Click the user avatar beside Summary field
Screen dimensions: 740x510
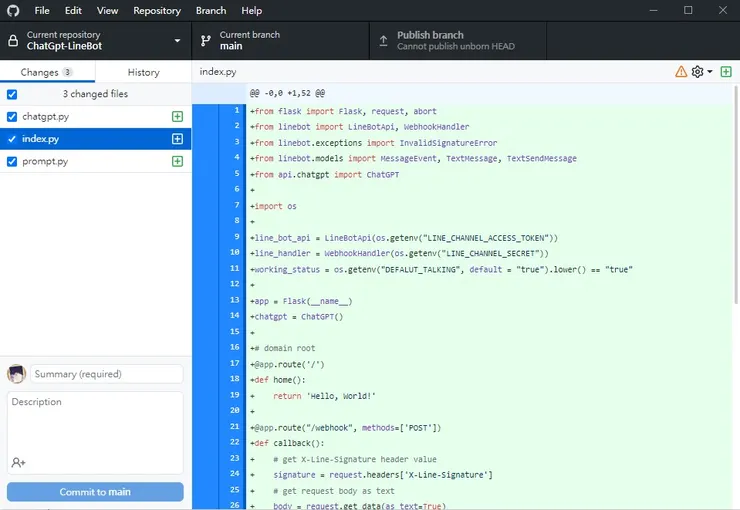[x=16, y=374]
